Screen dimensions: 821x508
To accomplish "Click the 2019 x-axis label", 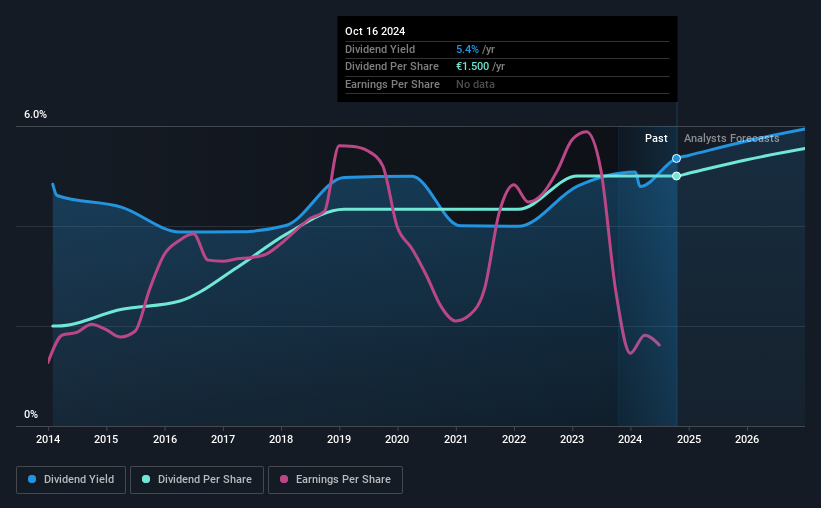I will tap(339, 439).
